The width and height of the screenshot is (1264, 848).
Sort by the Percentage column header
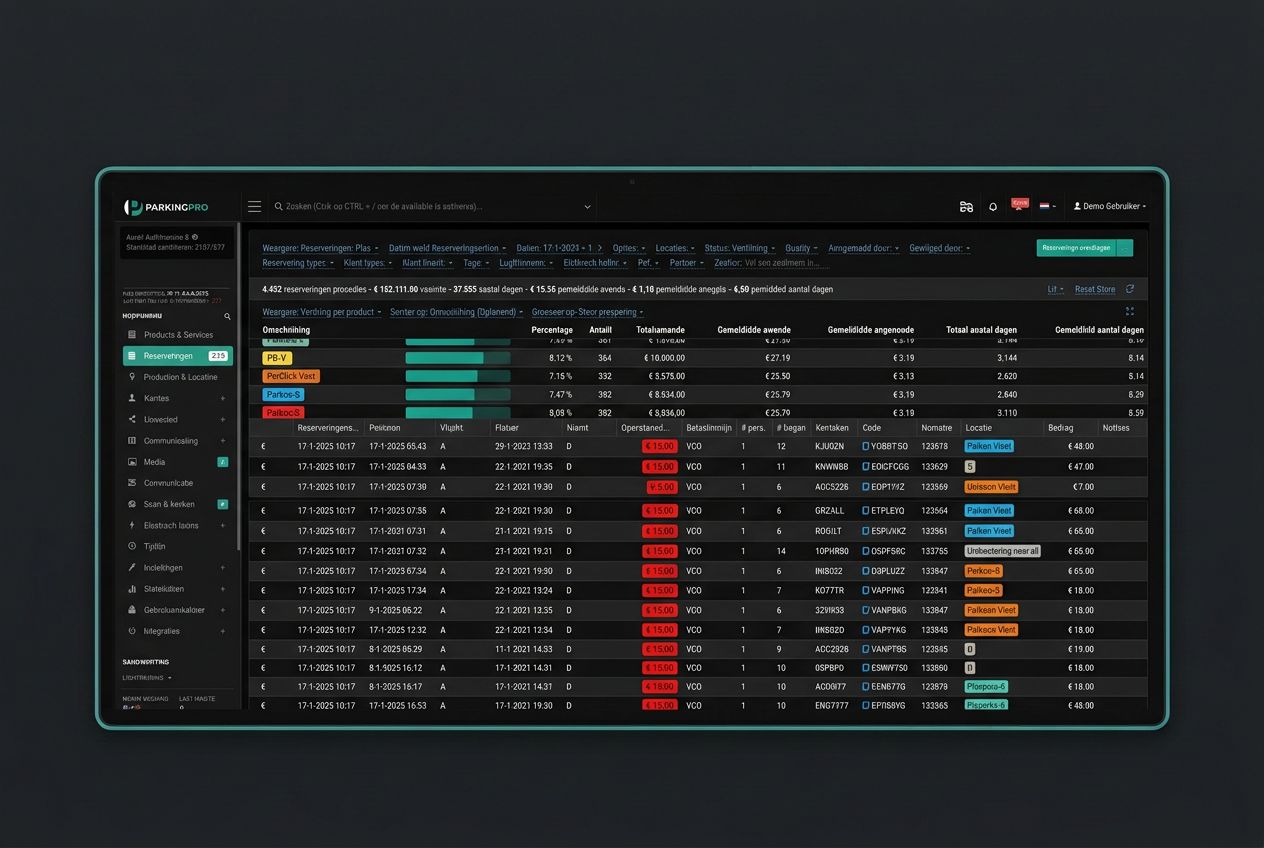pos(552,330)
